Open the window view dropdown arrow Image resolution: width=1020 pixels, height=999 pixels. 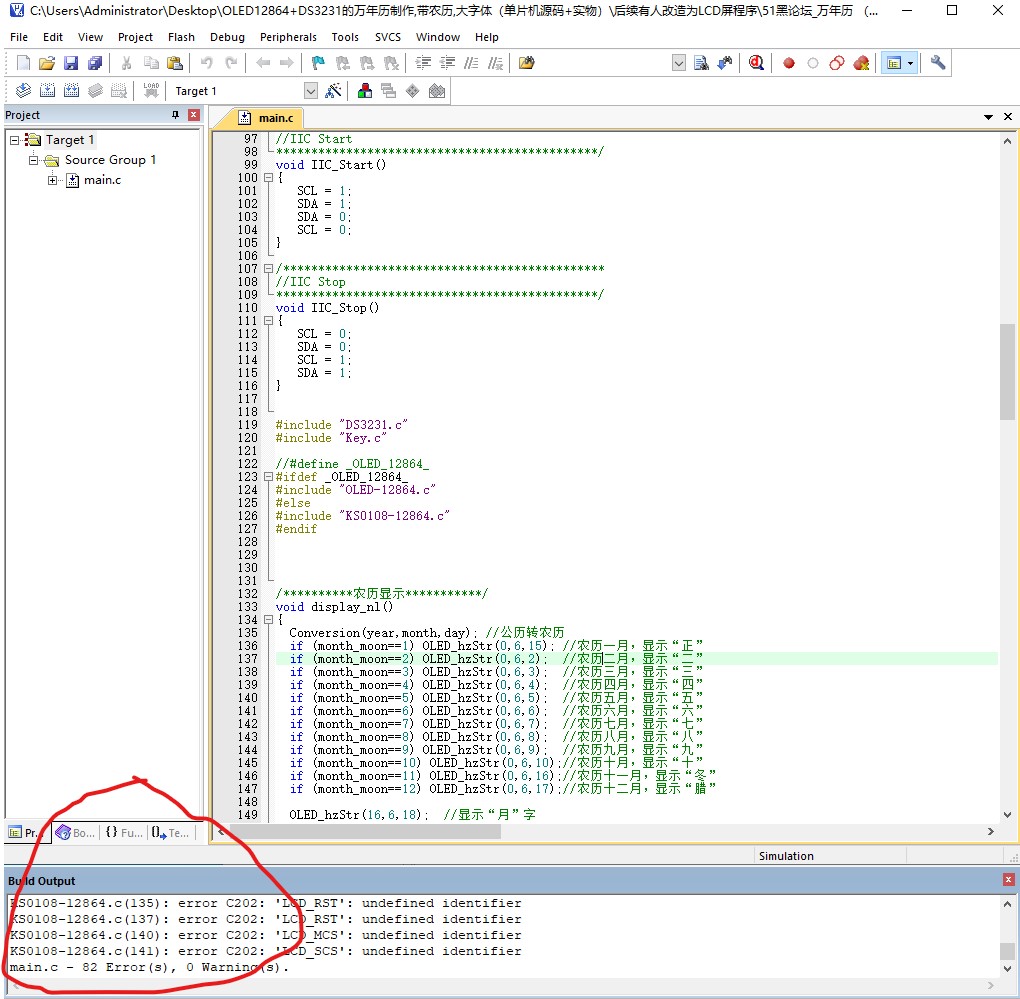[x=910, y=63]
